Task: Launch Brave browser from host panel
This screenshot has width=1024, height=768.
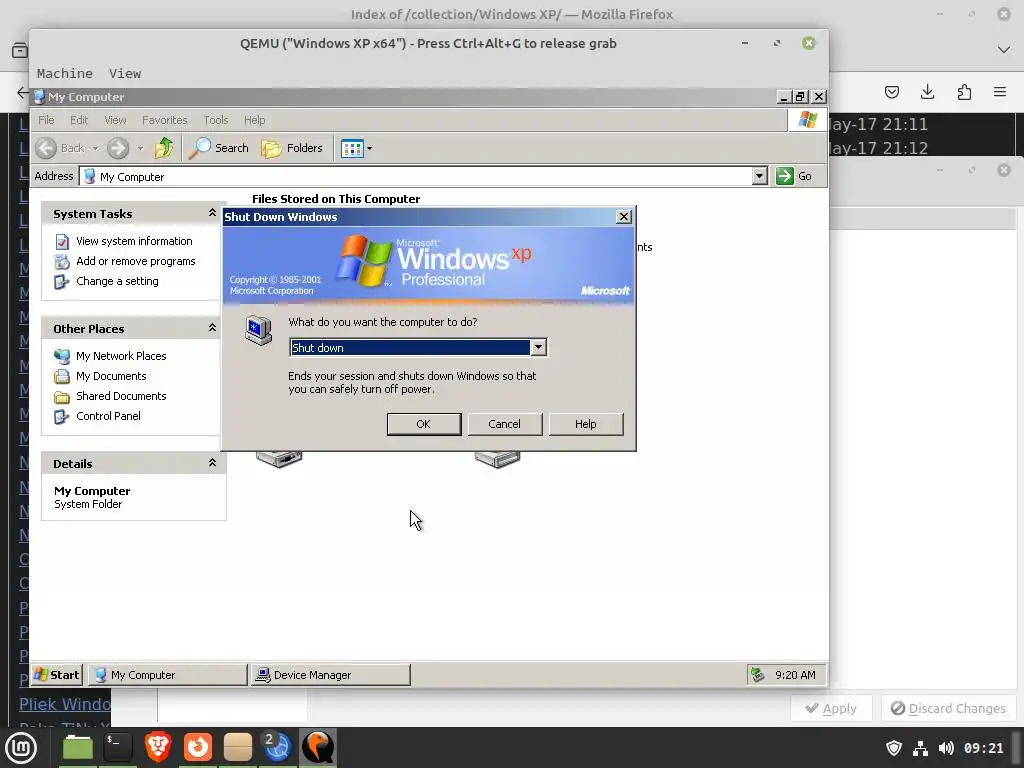Action: coord(157,747)
